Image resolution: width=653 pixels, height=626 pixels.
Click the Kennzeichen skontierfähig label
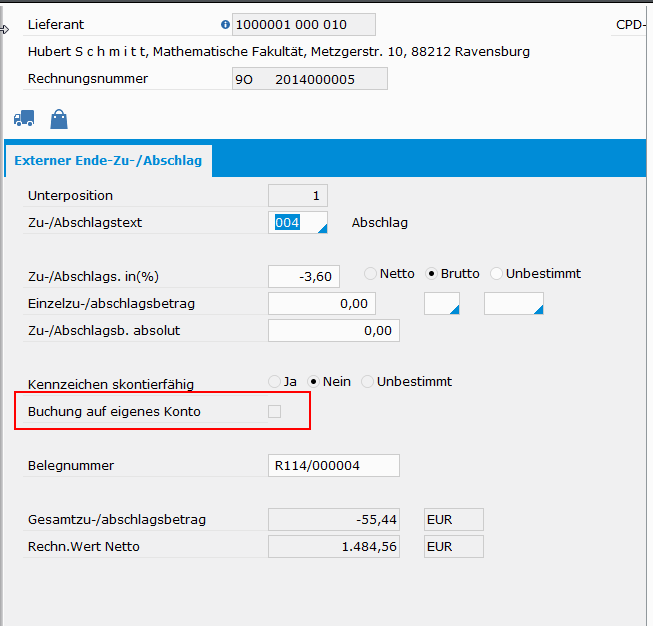click(111, 384)
